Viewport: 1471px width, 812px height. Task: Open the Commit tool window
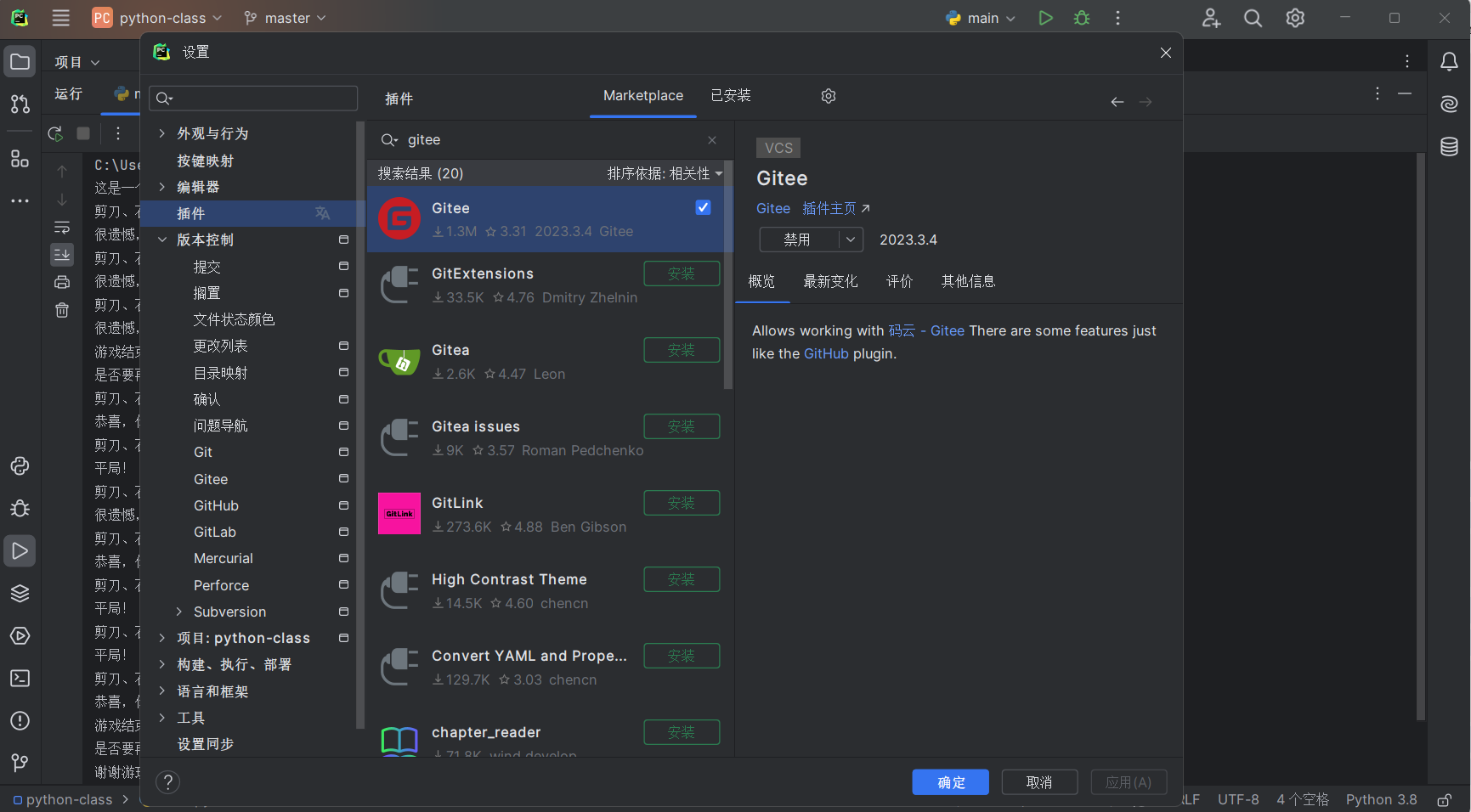(x=20, y=104)
